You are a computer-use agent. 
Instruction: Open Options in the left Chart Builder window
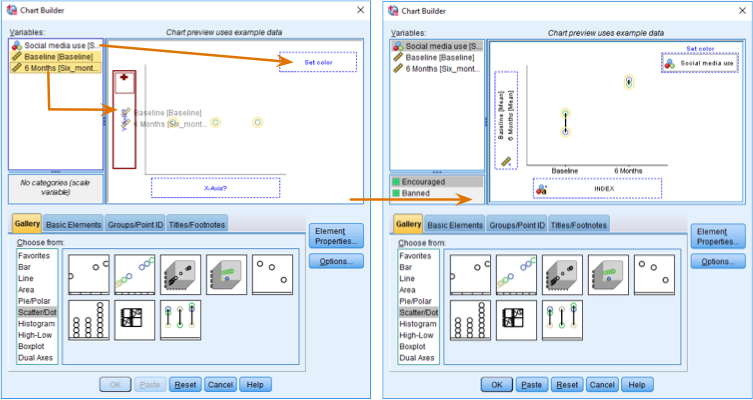pyautogui.click(x=335, y=261)
